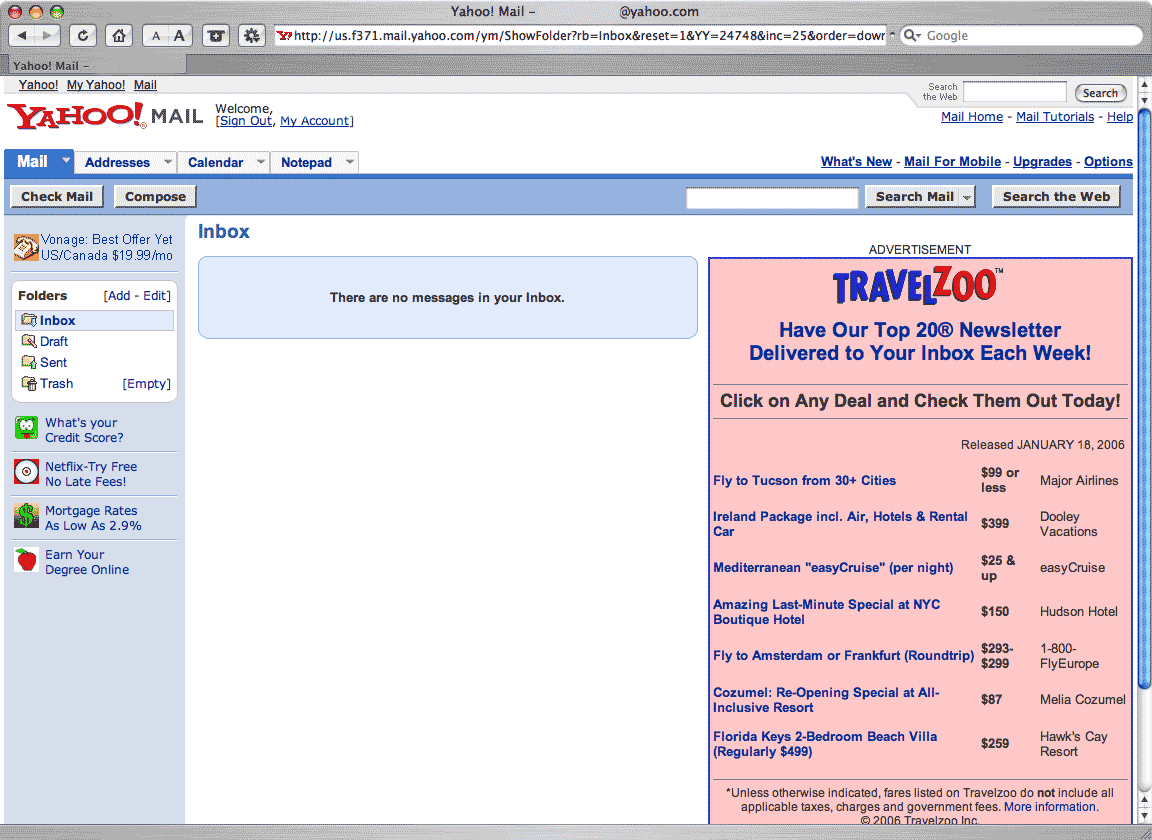Open the Mediterranean easyCruise deal
The height and width of the screenshot is (840, 1152).
tap(832, 567)
